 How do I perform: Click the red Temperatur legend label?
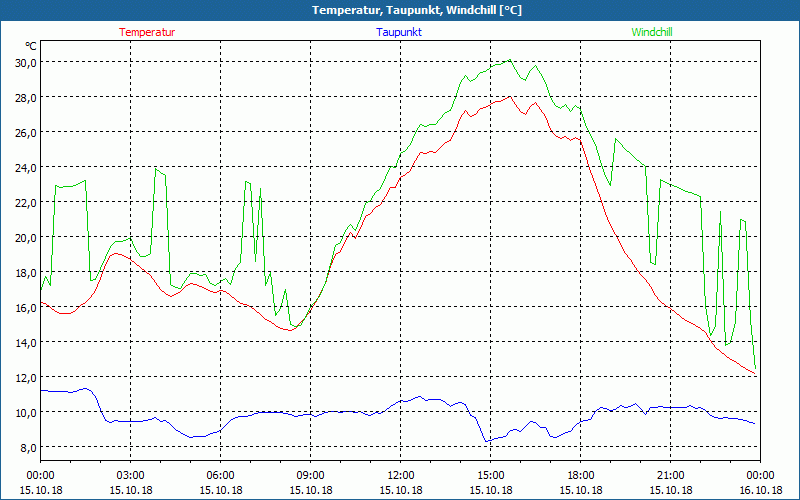[147, 32]
